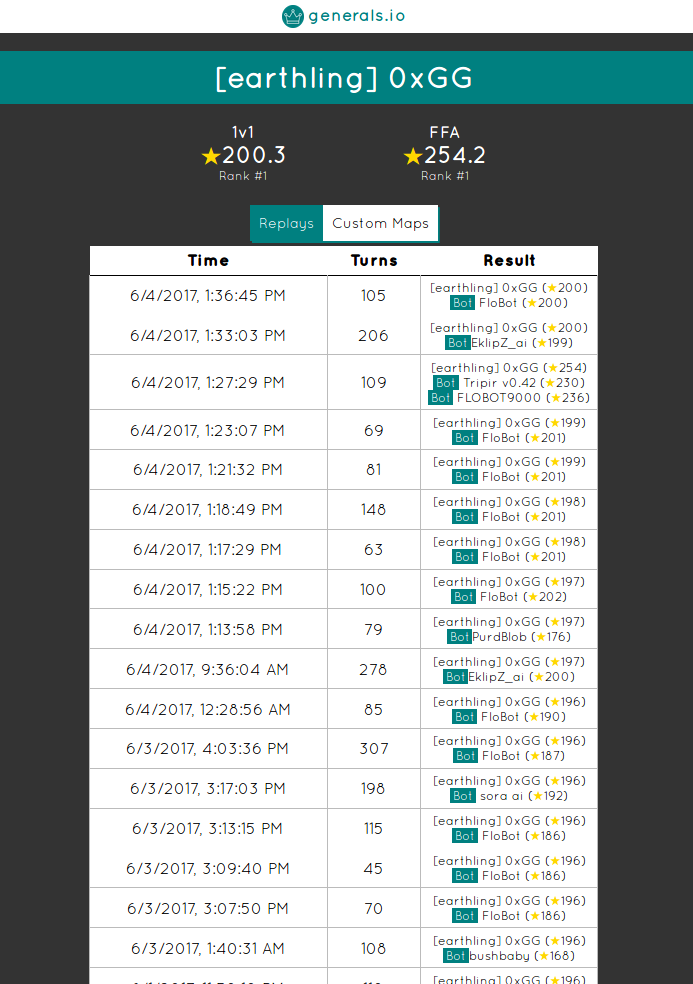Click the Result column header

(x=509, y=260)
